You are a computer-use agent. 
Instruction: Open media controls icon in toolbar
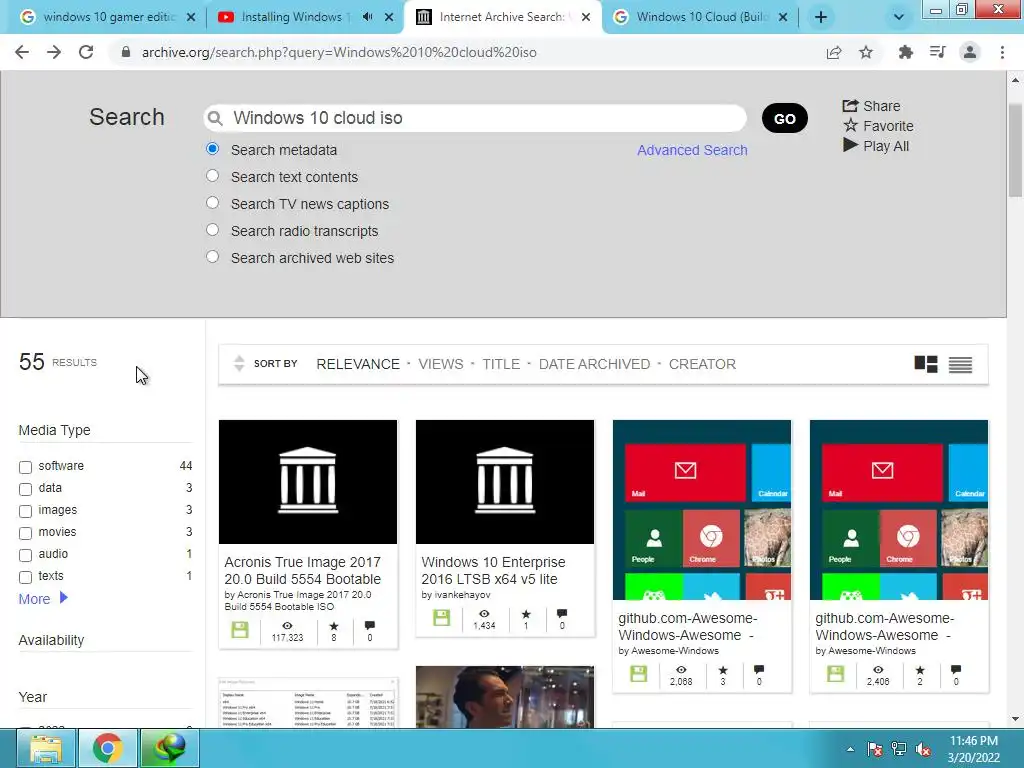(x=937, y=52)
